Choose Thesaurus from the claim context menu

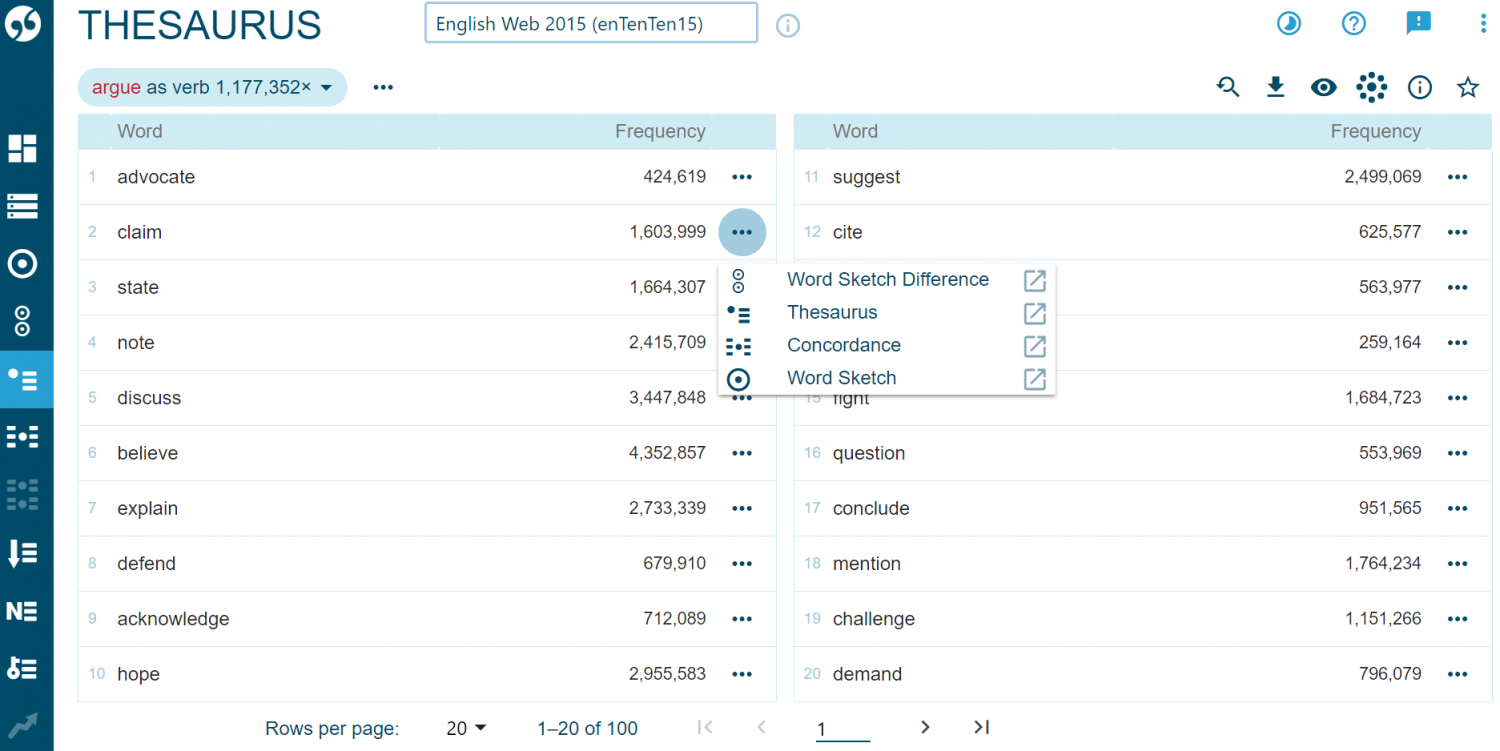pos(832,312)
